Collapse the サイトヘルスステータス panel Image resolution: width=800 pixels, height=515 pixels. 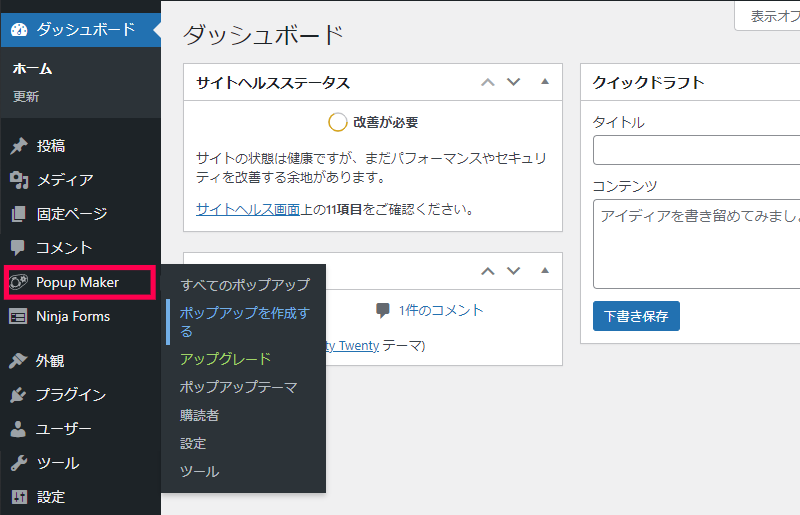tap(545, 82)
